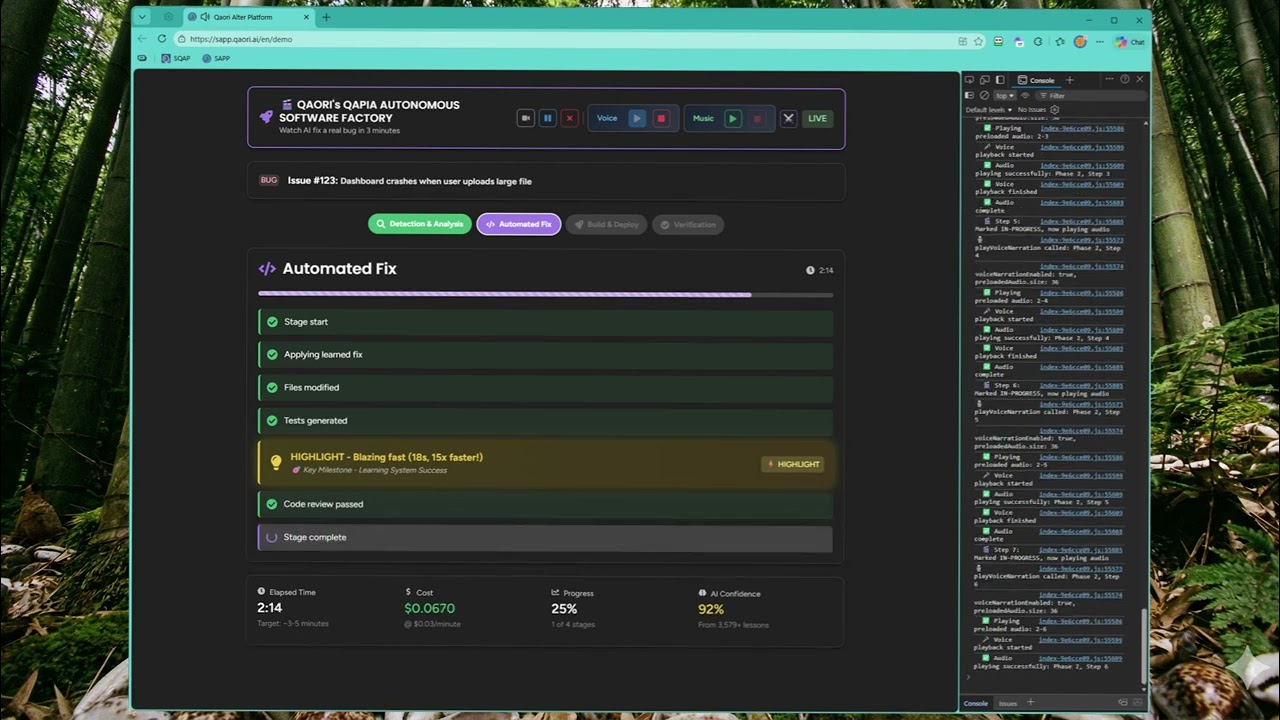Toggle the DevTools activity bar layout icon

(x=999, y=80)
